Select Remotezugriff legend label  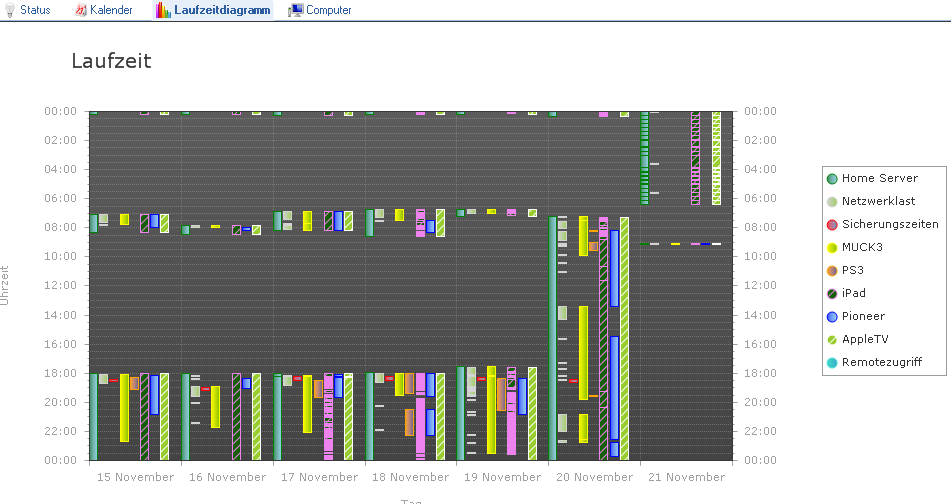click(882, 363)
